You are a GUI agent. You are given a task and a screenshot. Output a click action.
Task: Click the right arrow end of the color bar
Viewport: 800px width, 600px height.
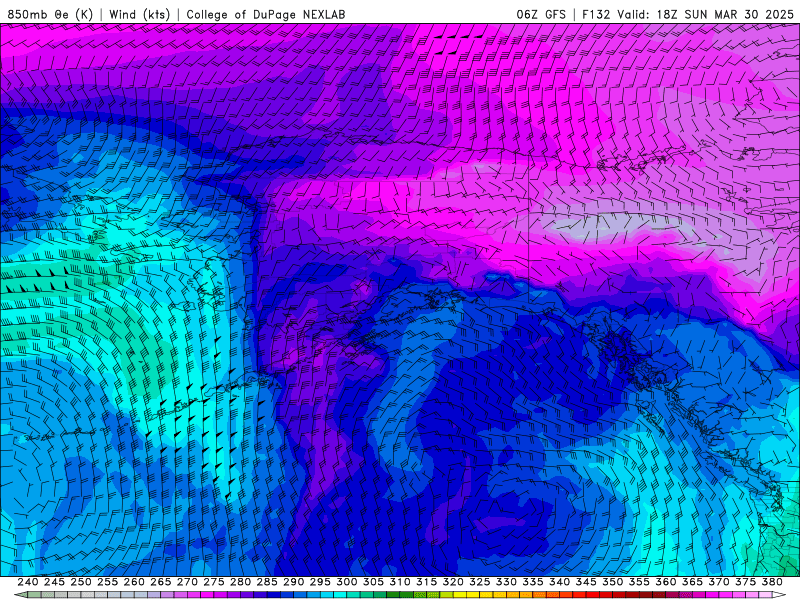click(779, 595)
